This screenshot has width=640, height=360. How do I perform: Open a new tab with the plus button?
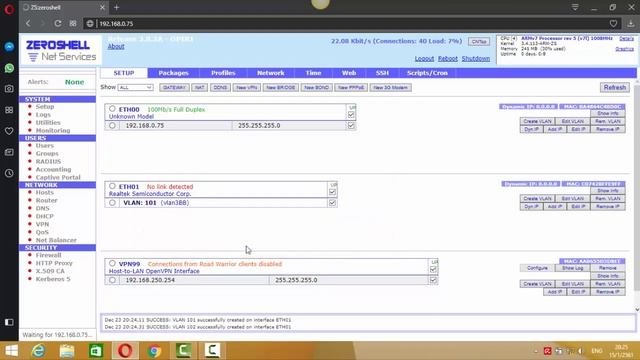point(116,7)
